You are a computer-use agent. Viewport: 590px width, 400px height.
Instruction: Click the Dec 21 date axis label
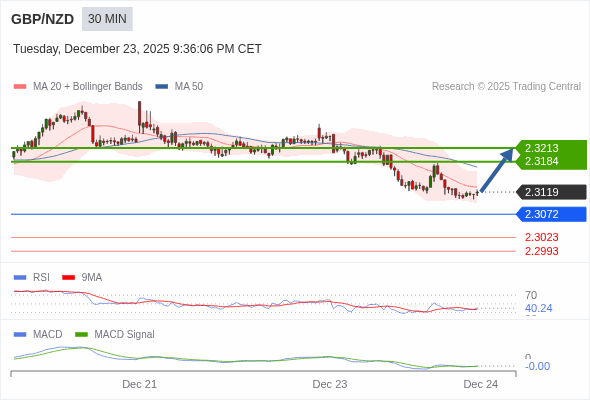click(140, 385)
